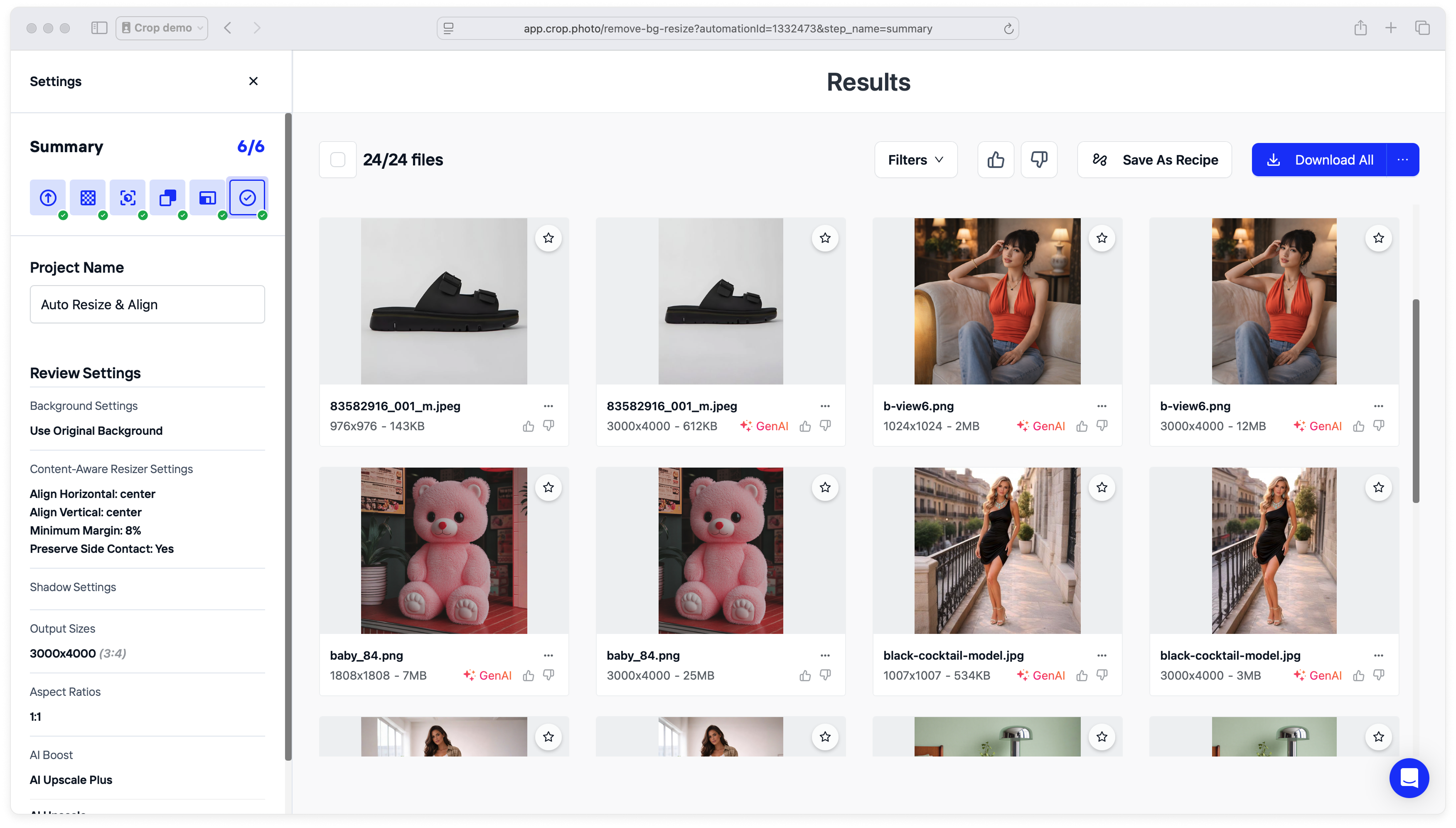Dislike the 1024x1024 b-view6.png image
The width and height of the screenshot is (1456, 828).
click(1102, 426)
